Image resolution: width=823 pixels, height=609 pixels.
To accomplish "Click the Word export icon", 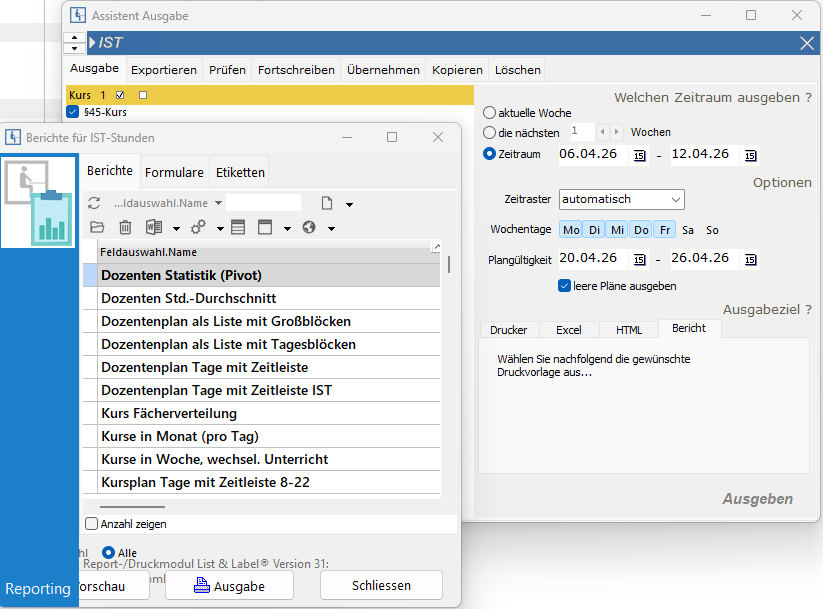I will [154, 227].
